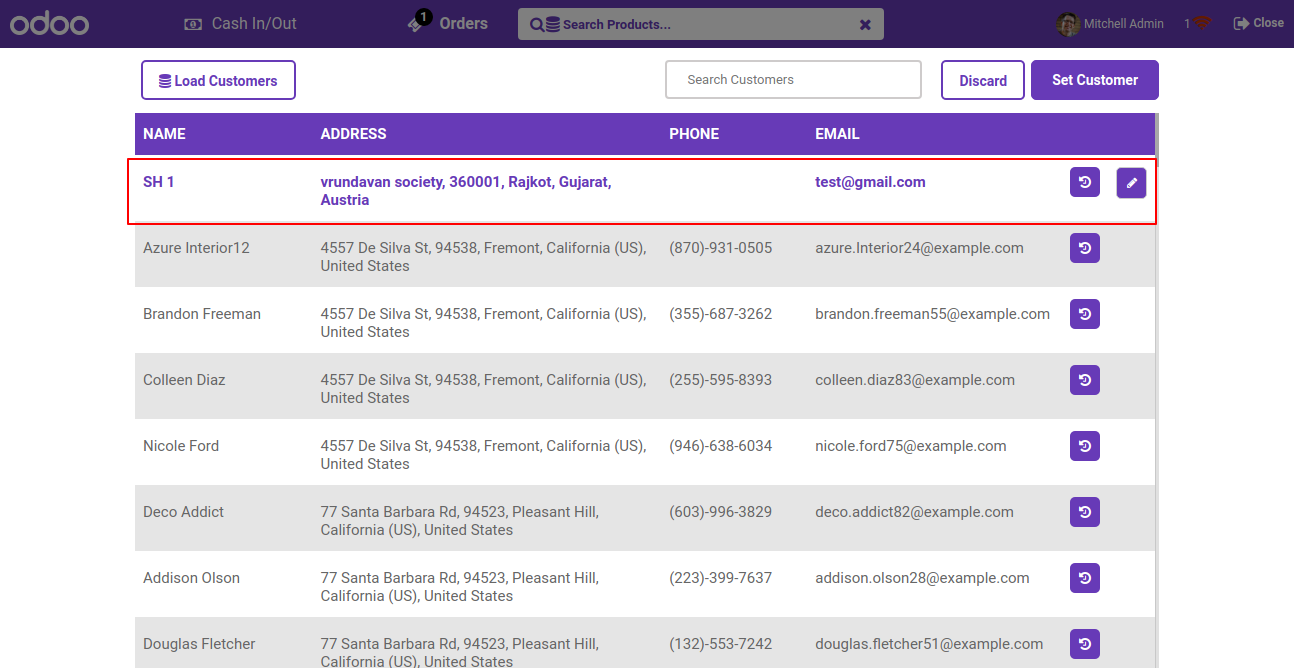Click the magnifier icon in product search
The width and height of the screenshot is (1294, 668).
tap(537, 24)
